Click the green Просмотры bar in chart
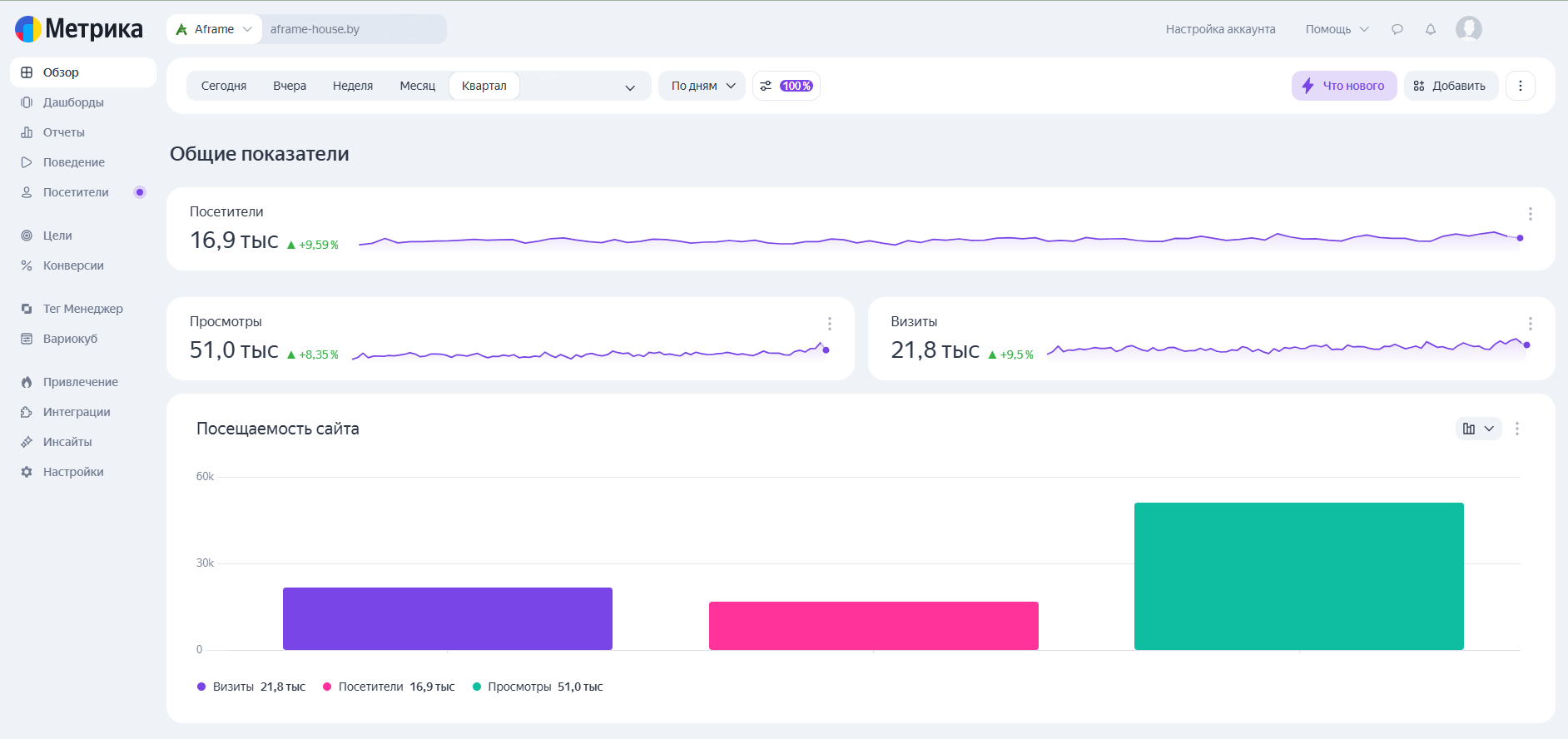Screen dimensions: 1568x739 coord(1298,576)
